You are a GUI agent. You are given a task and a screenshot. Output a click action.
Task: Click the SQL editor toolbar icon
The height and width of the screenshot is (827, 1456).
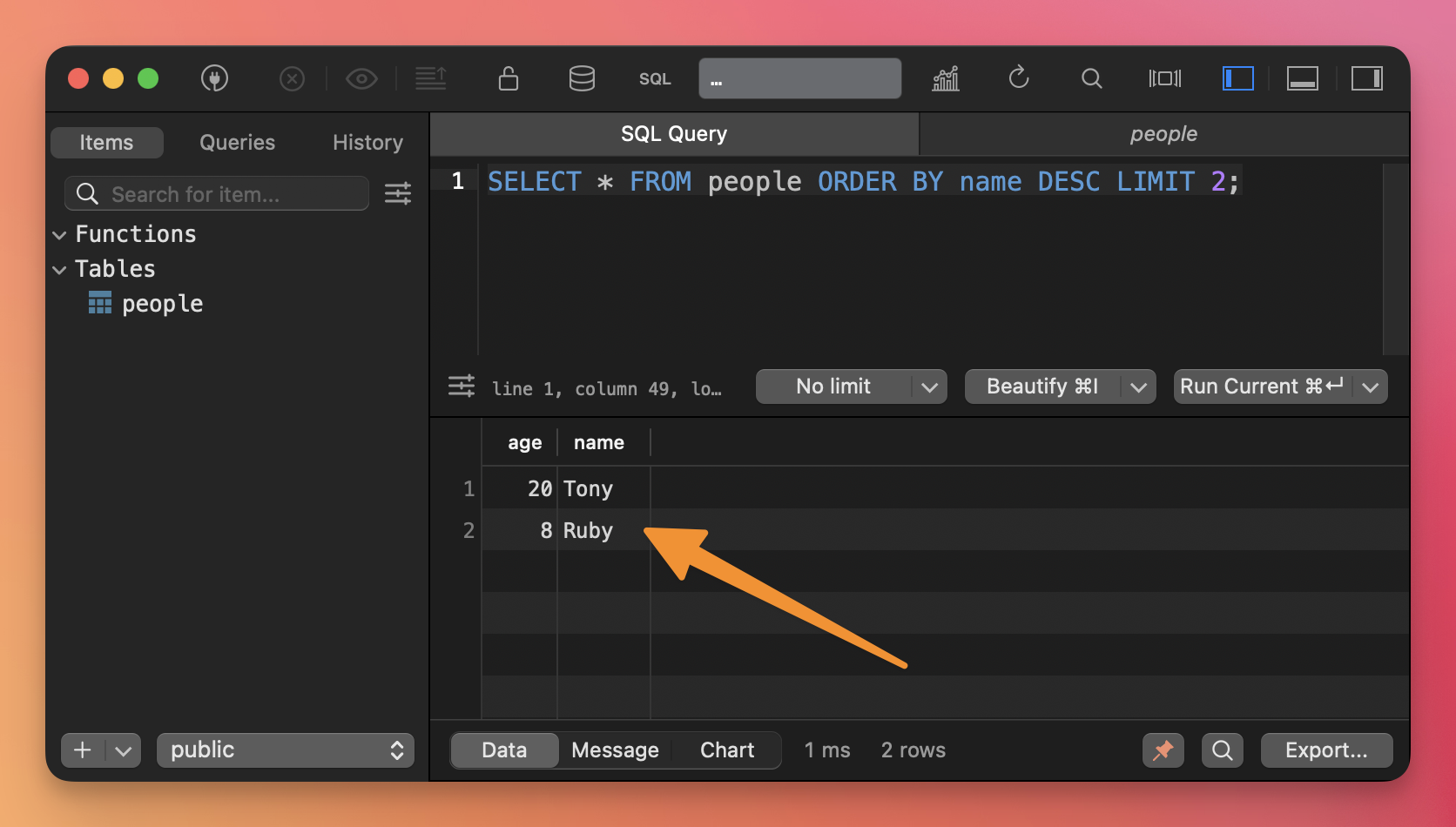click(x=655, y=79)
